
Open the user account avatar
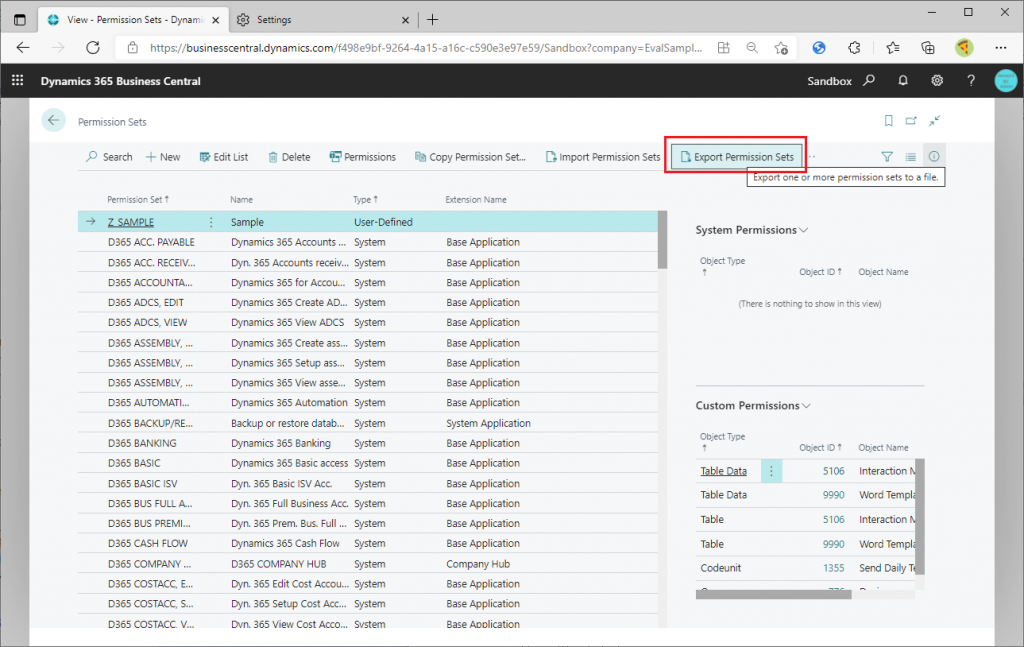point(1006,80)
